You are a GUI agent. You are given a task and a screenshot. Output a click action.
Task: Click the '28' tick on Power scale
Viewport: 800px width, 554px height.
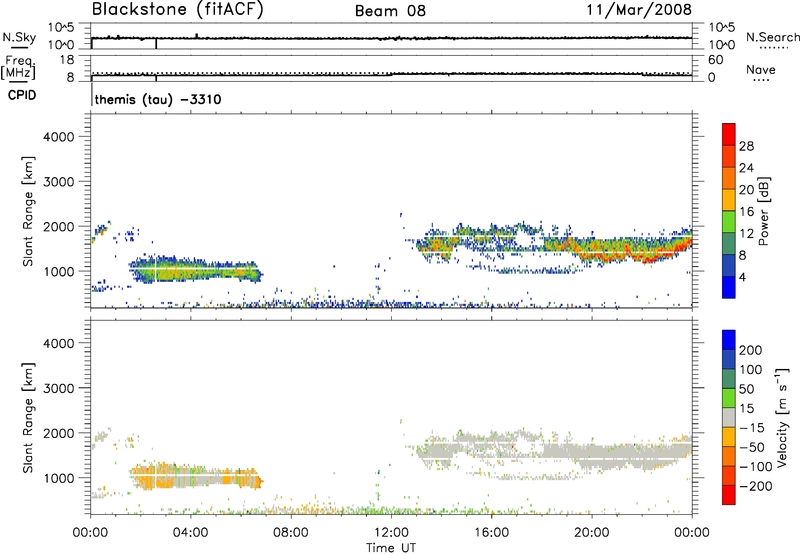pos(746,146)
